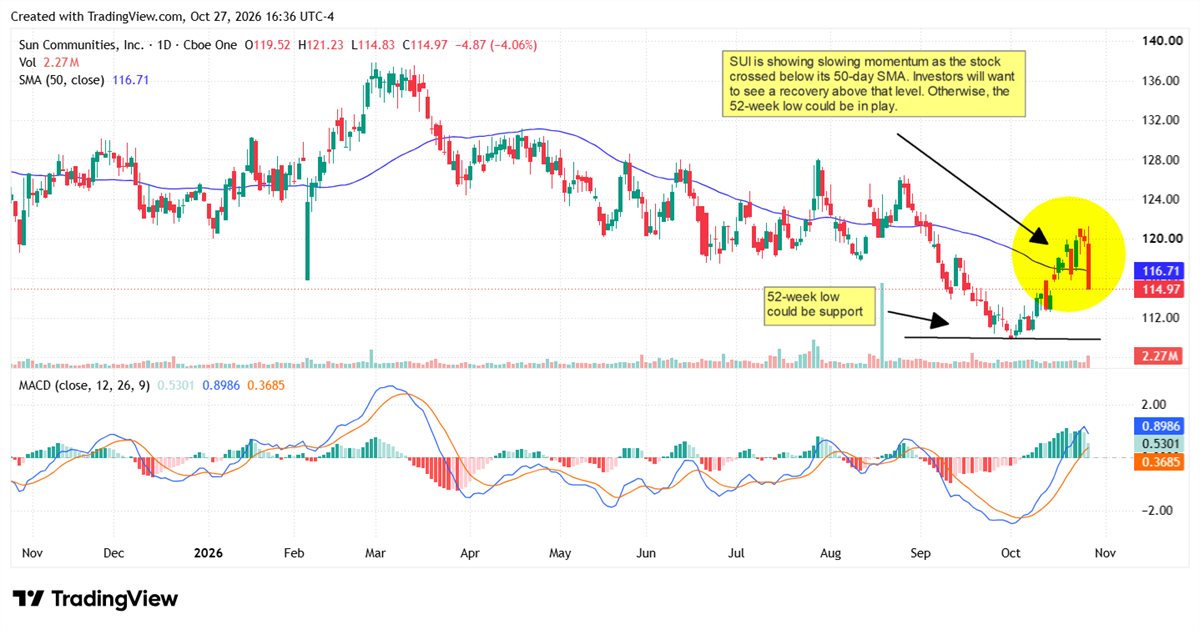
Task: Click the orange 0.3685 signal value label
Action: (x=1159, y=461)
